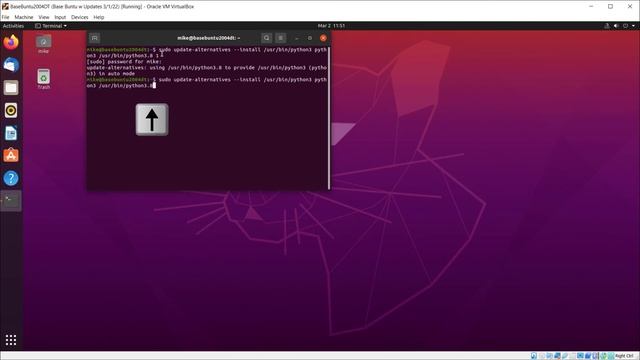Open the VirtualBox Machine menu
Screen dimensions: 640x360
tap(24, 17)
